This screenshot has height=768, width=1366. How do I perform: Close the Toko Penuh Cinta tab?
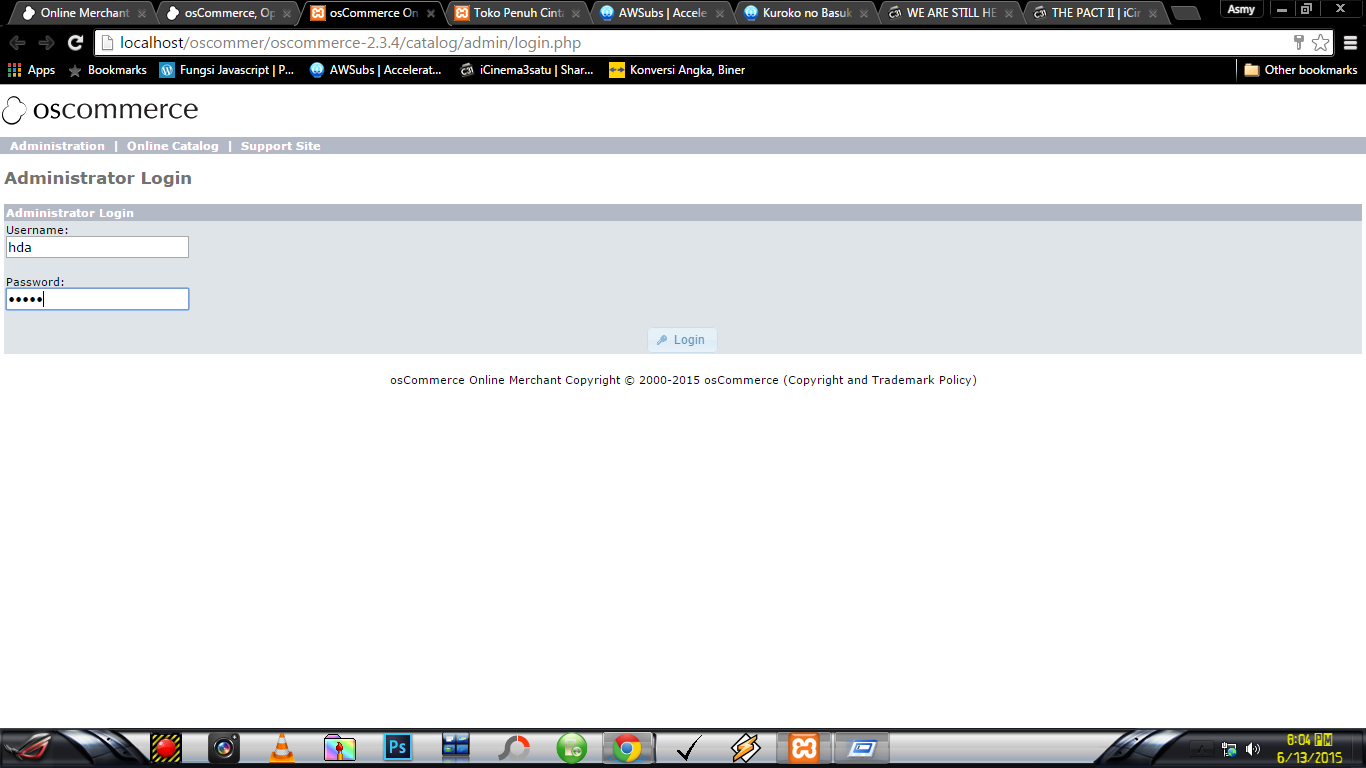(x=575, y=14)
